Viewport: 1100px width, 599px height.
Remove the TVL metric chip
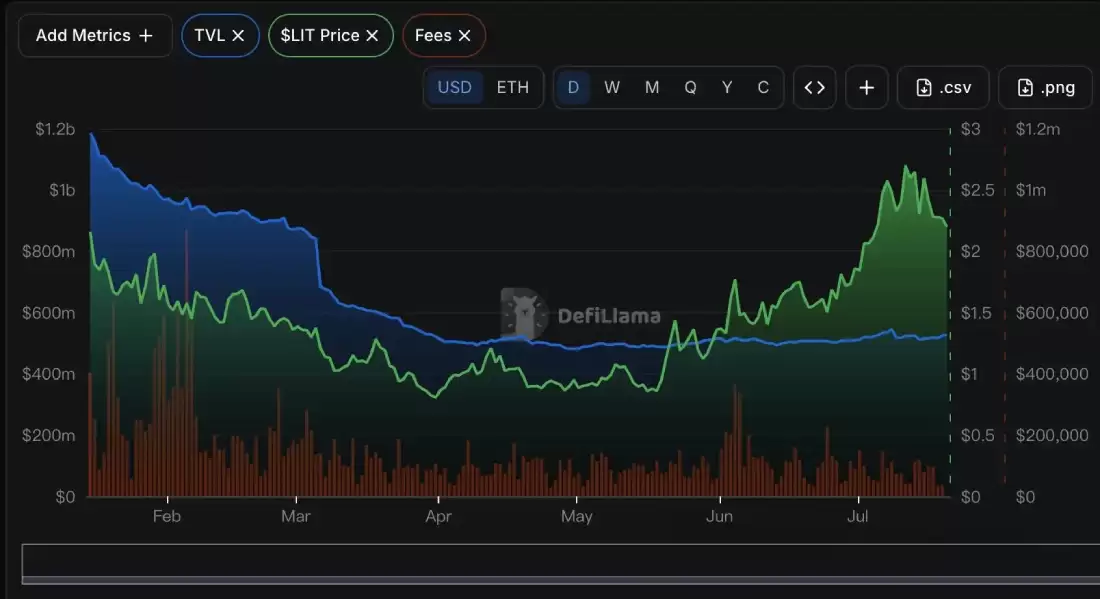238,35
